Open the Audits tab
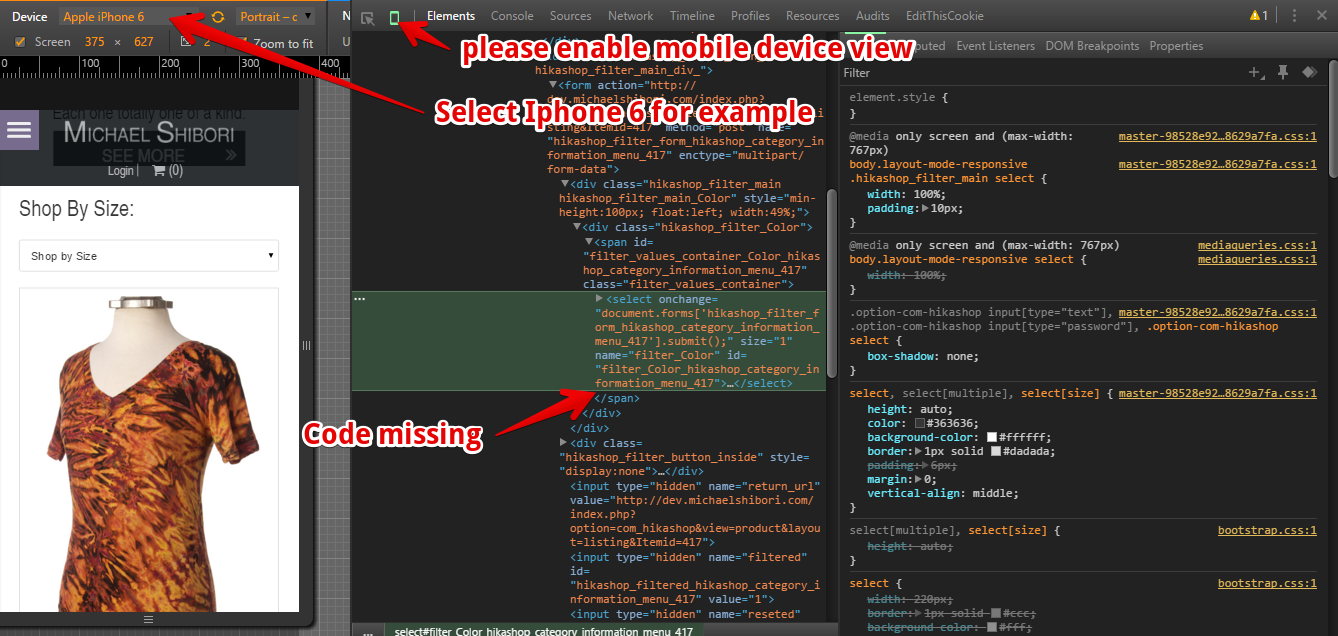This screenshot has height=636, width=1338. coord(873,16)
